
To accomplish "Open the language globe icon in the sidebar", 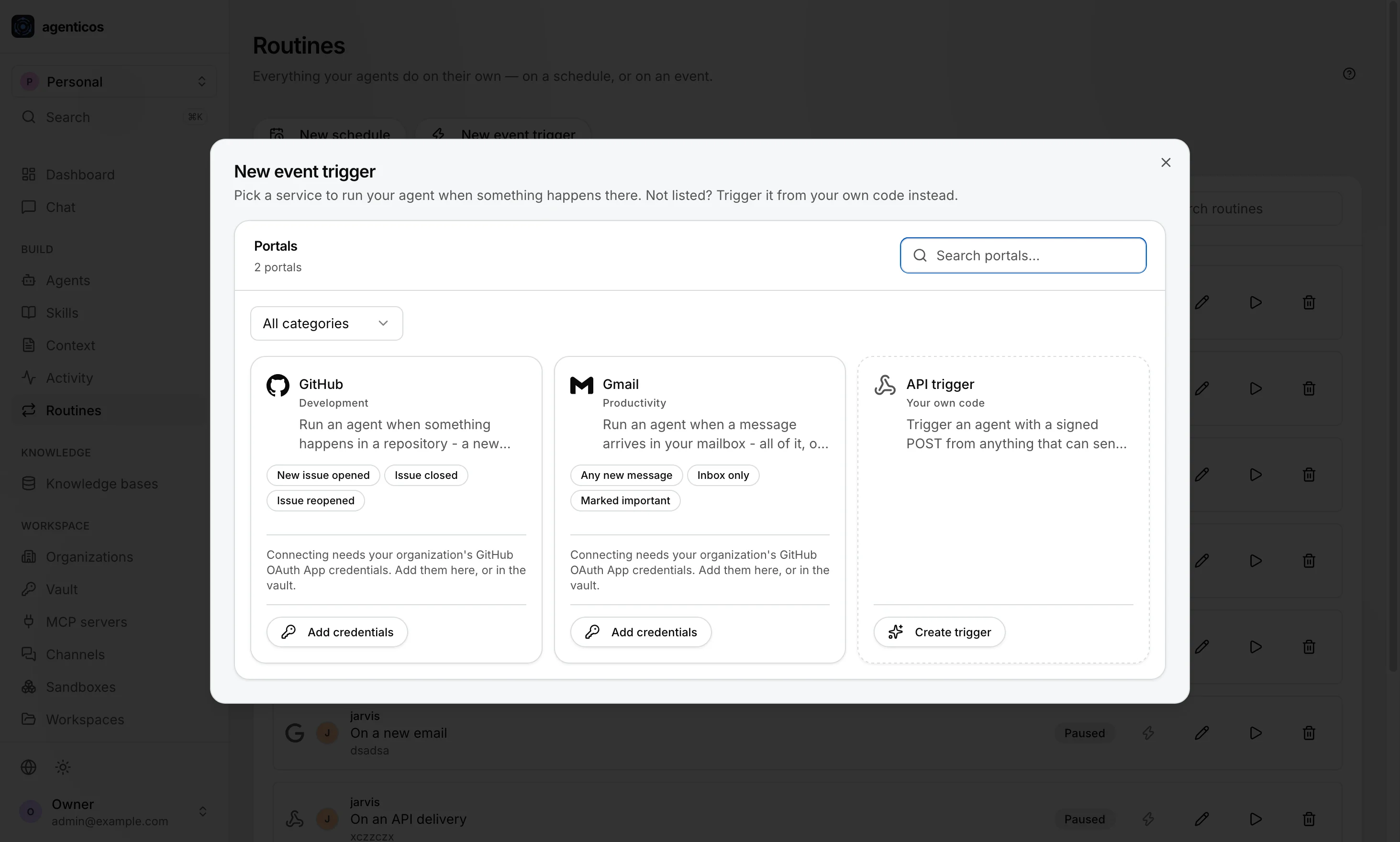I will tap(28, 767).
